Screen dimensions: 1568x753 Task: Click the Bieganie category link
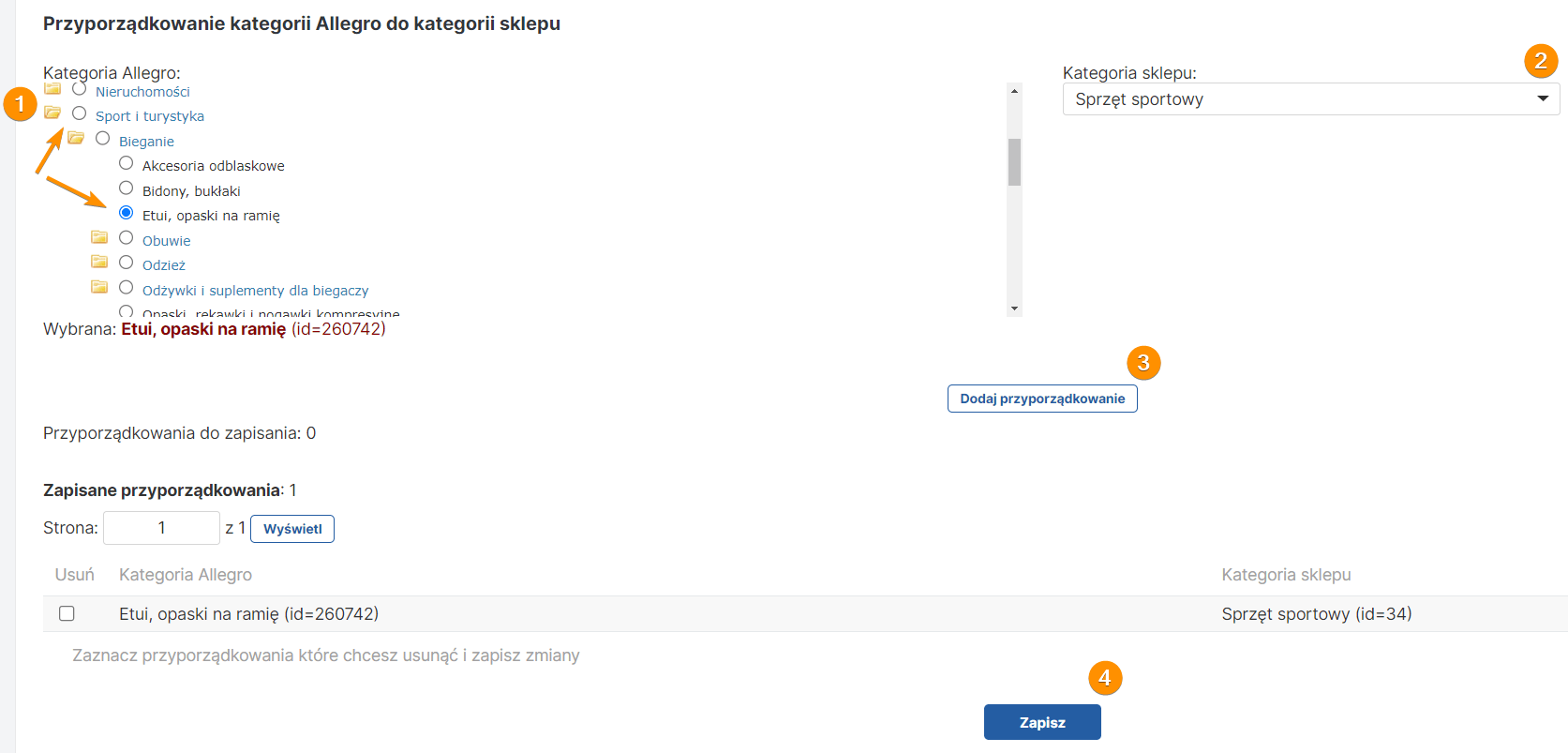tap(146, 142)
